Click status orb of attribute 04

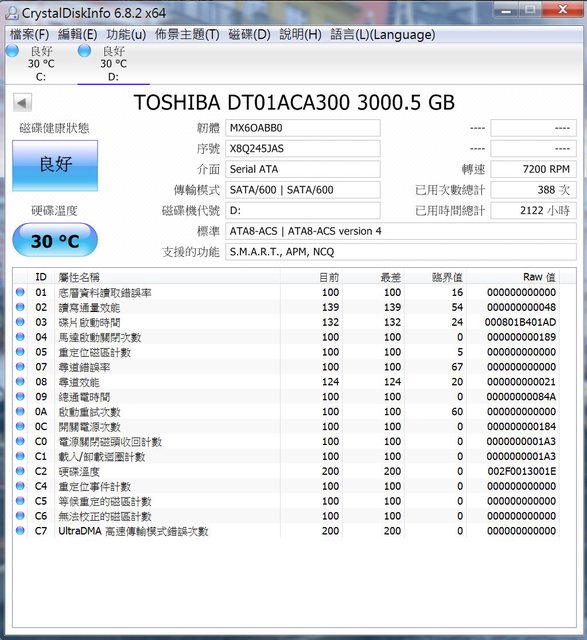pos(20,337)
